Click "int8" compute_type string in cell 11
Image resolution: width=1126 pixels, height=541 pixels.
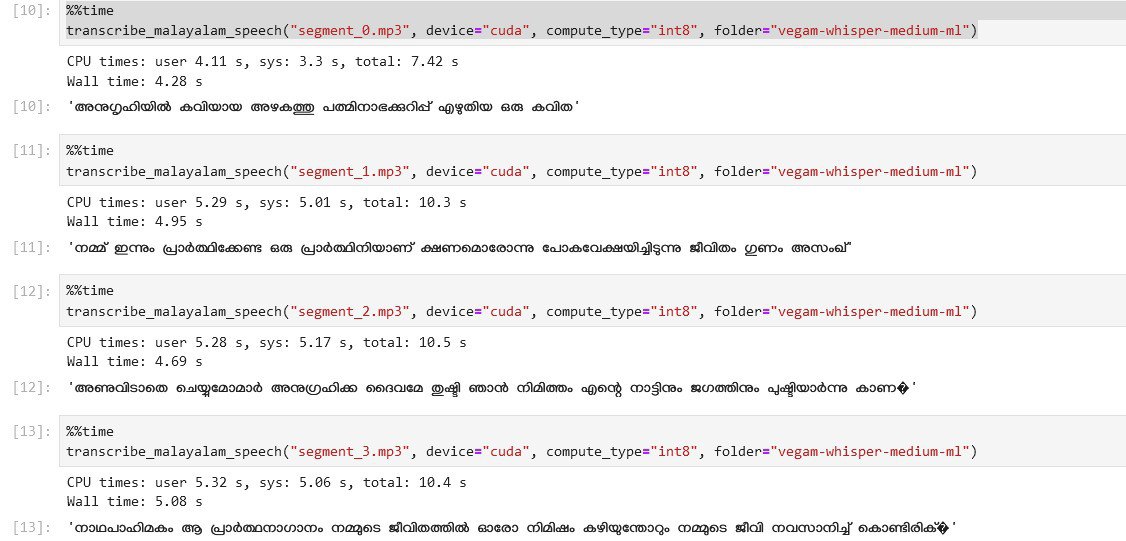[x=674, y=171]
